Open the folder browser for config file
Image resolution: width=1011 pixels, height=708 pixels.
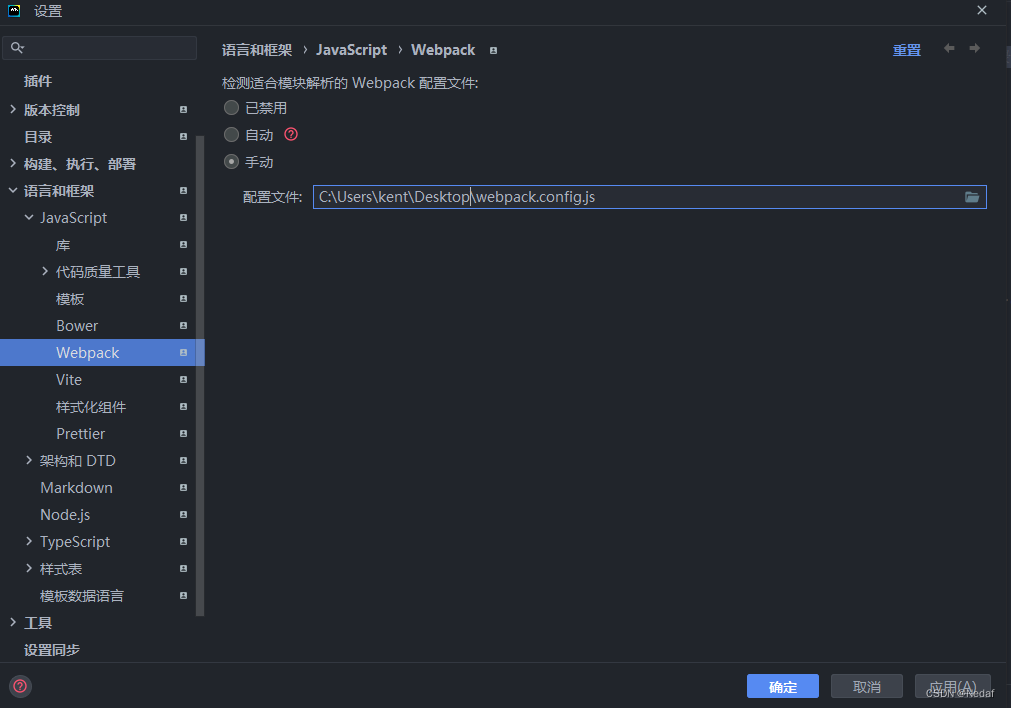pyautogui.click(x=971, y=197)
